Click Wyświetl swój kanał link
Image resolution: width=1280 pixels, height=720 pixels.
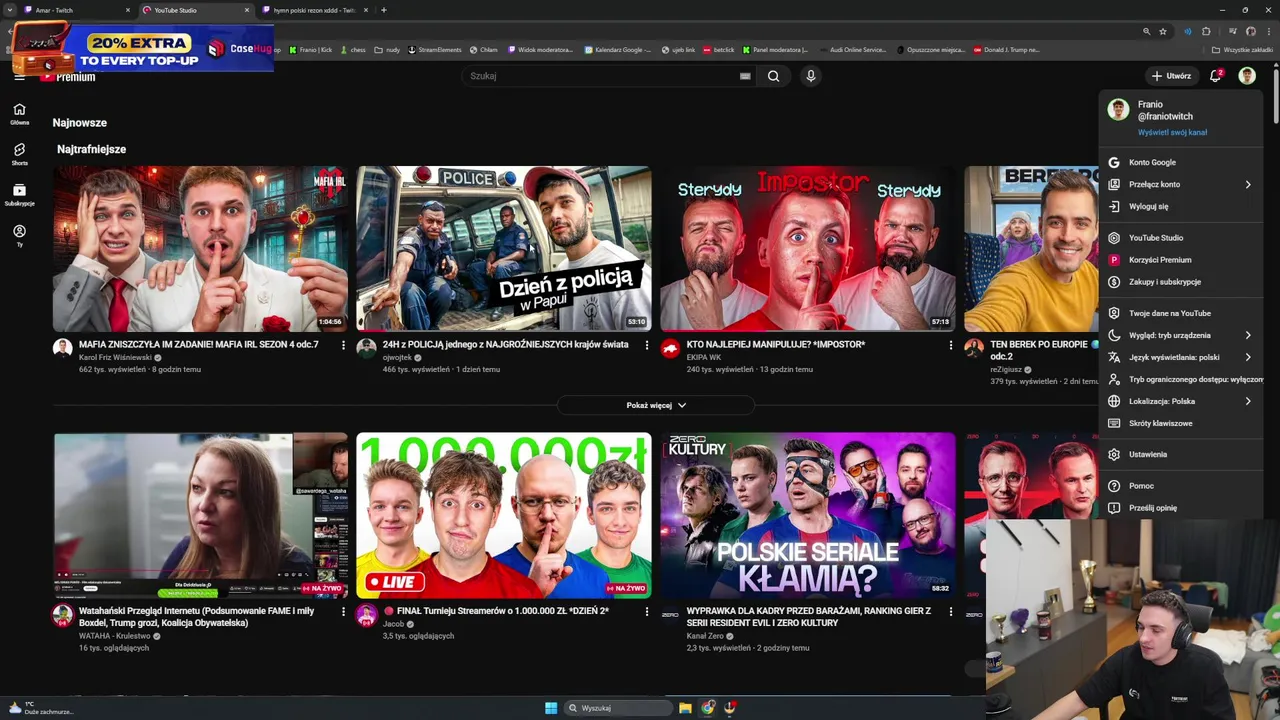pyautogui.click(x=1172, y=132)
